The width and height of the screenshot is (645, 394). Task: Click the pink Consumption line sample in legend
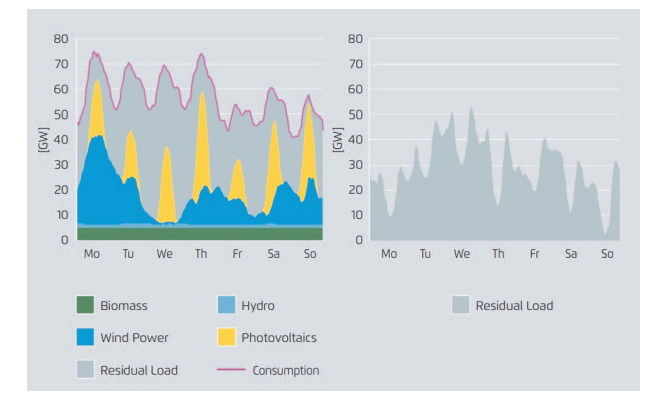point(231,370)
